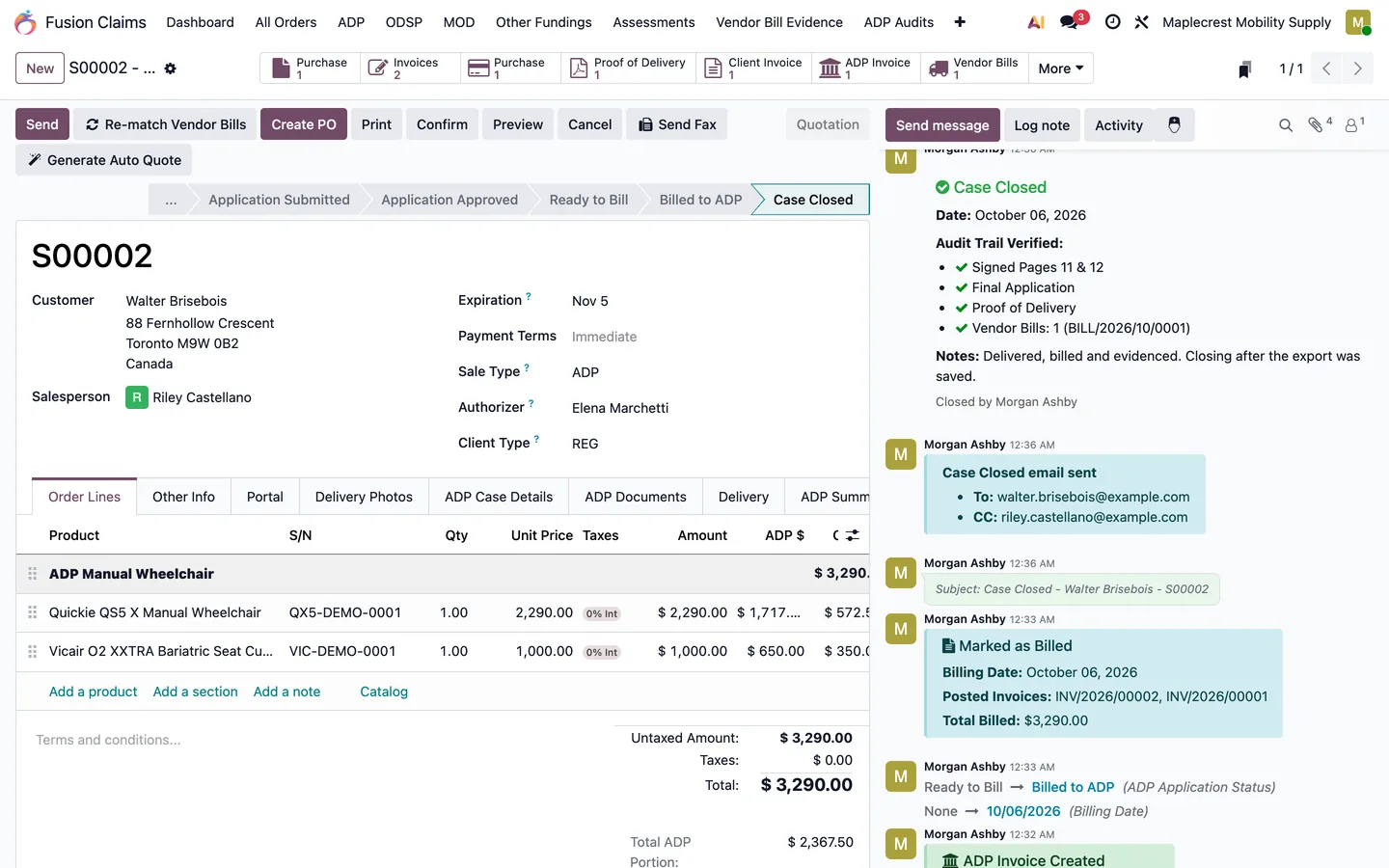1389x868 pixels.
Task: Click the Add a product link
Action: 94,692
